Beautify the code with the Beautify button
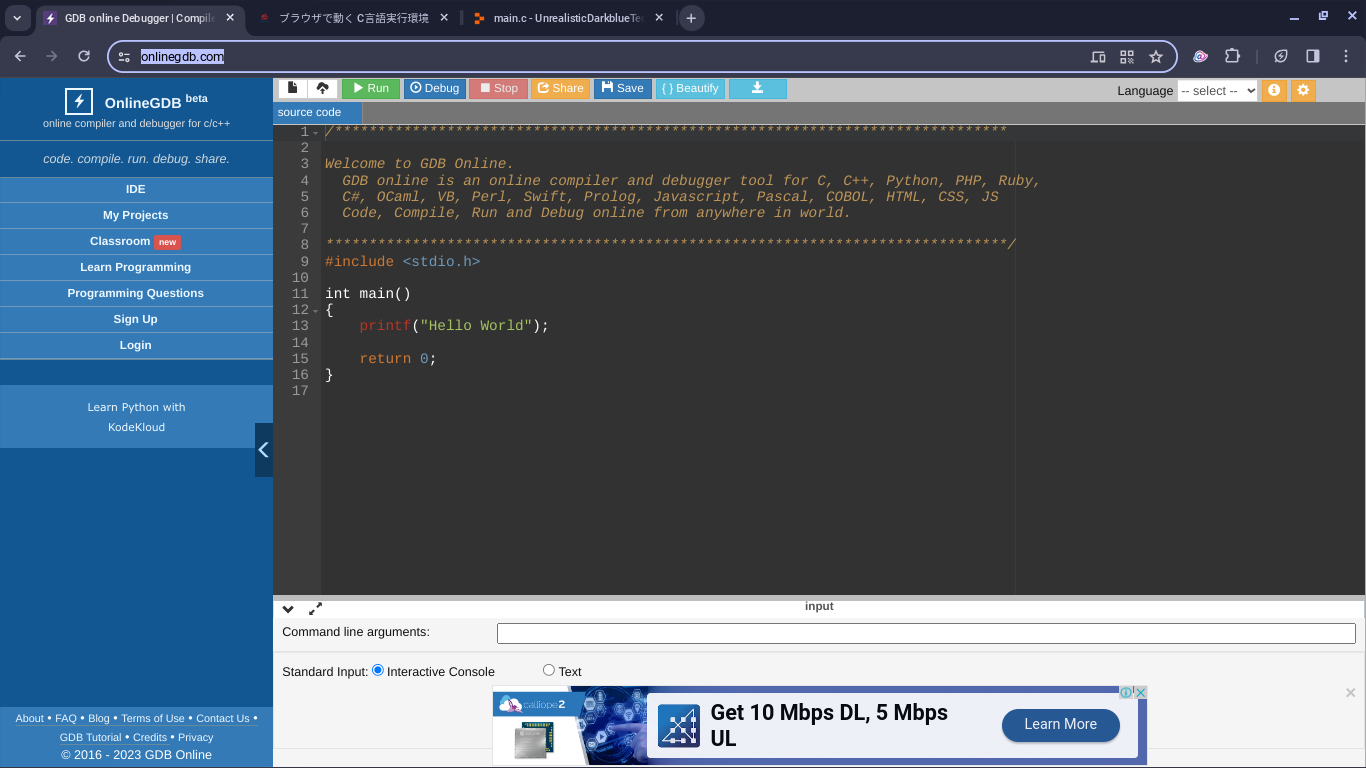Screen dimensions: 1366x768 click(x=690, y=89)
